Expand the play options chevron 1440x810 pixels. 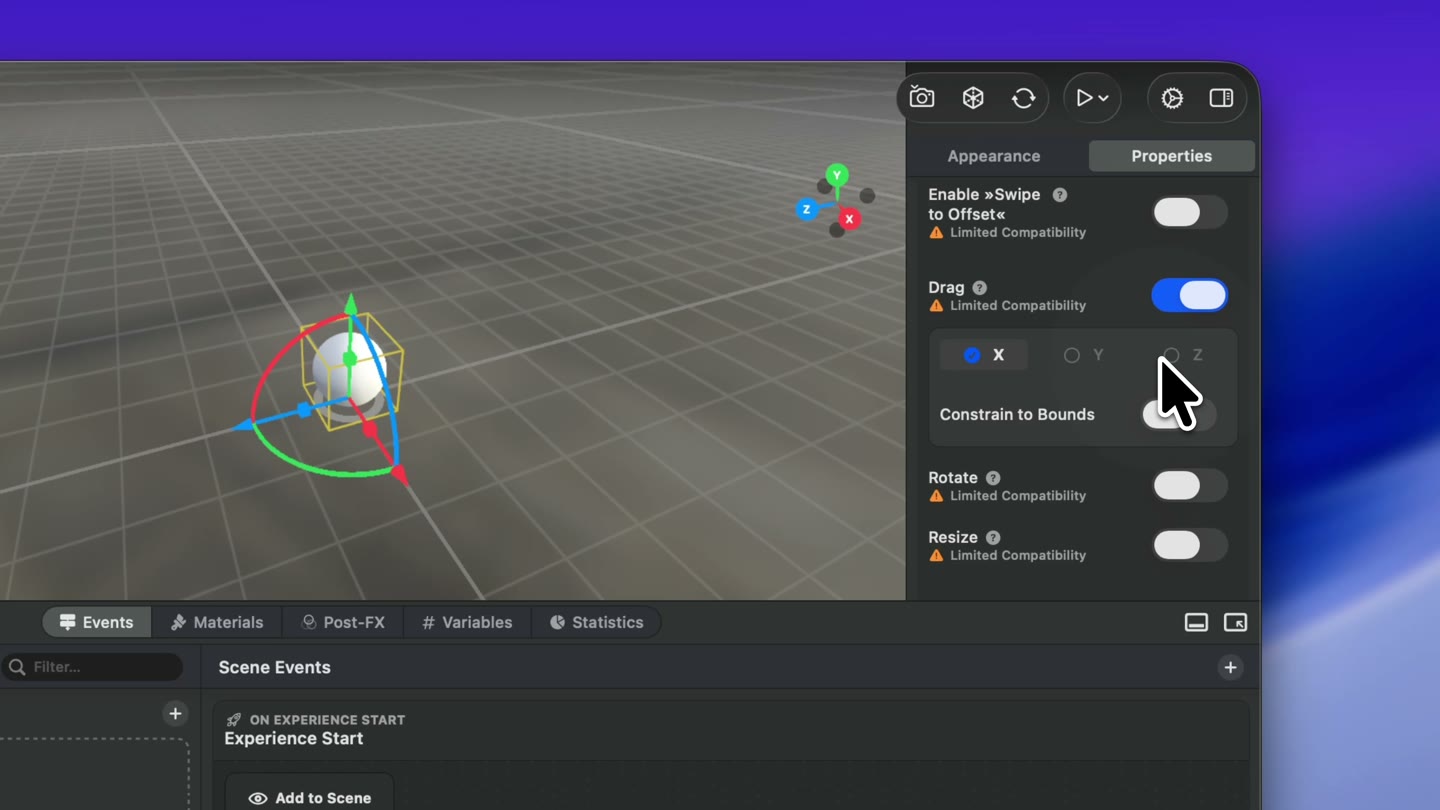(x=1104, y=98)
